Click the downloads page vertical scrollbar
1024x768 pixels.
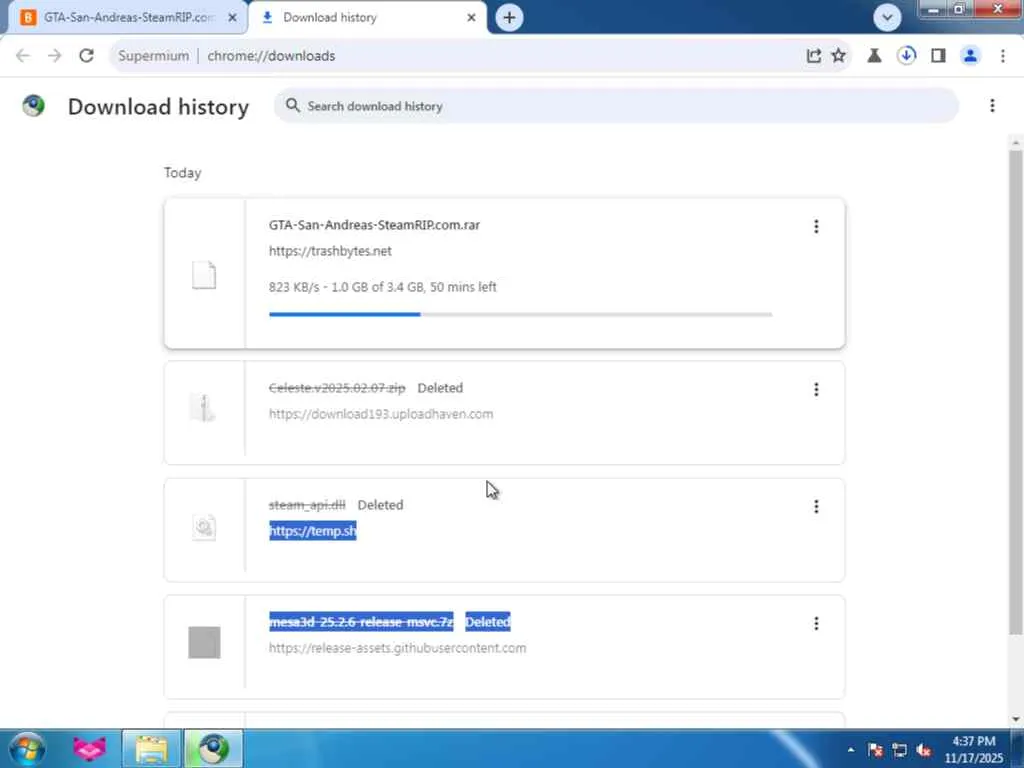pyautogui.click(x=1015, y=392)
